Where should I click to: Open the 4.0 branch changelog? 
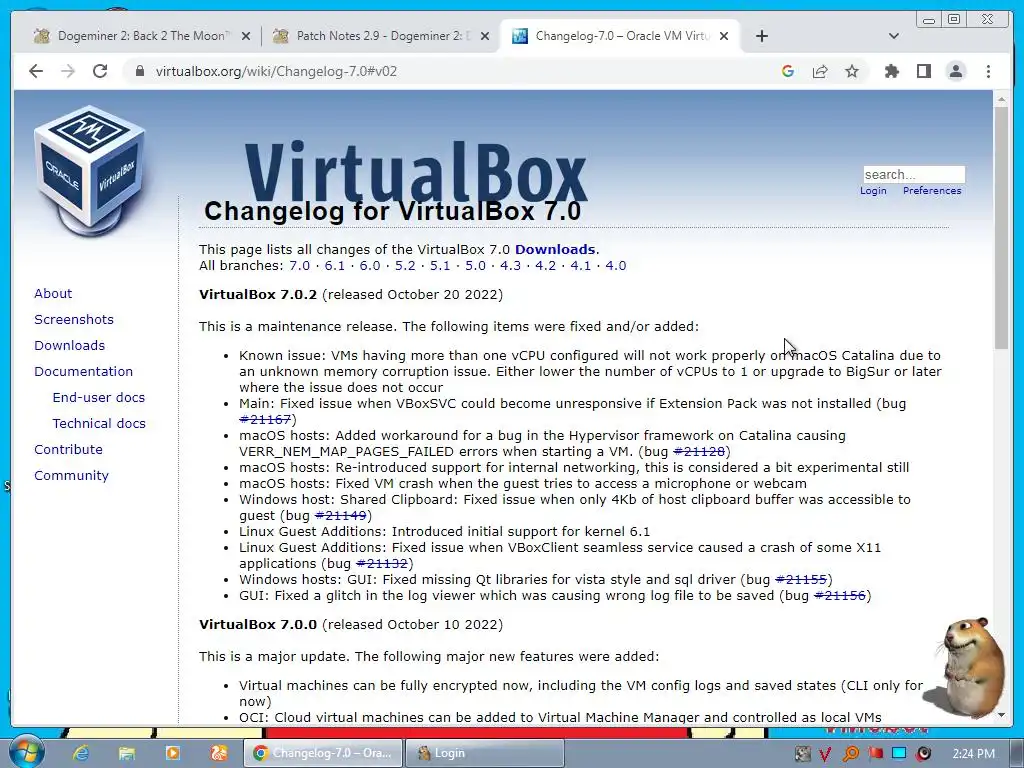[615, 266]
